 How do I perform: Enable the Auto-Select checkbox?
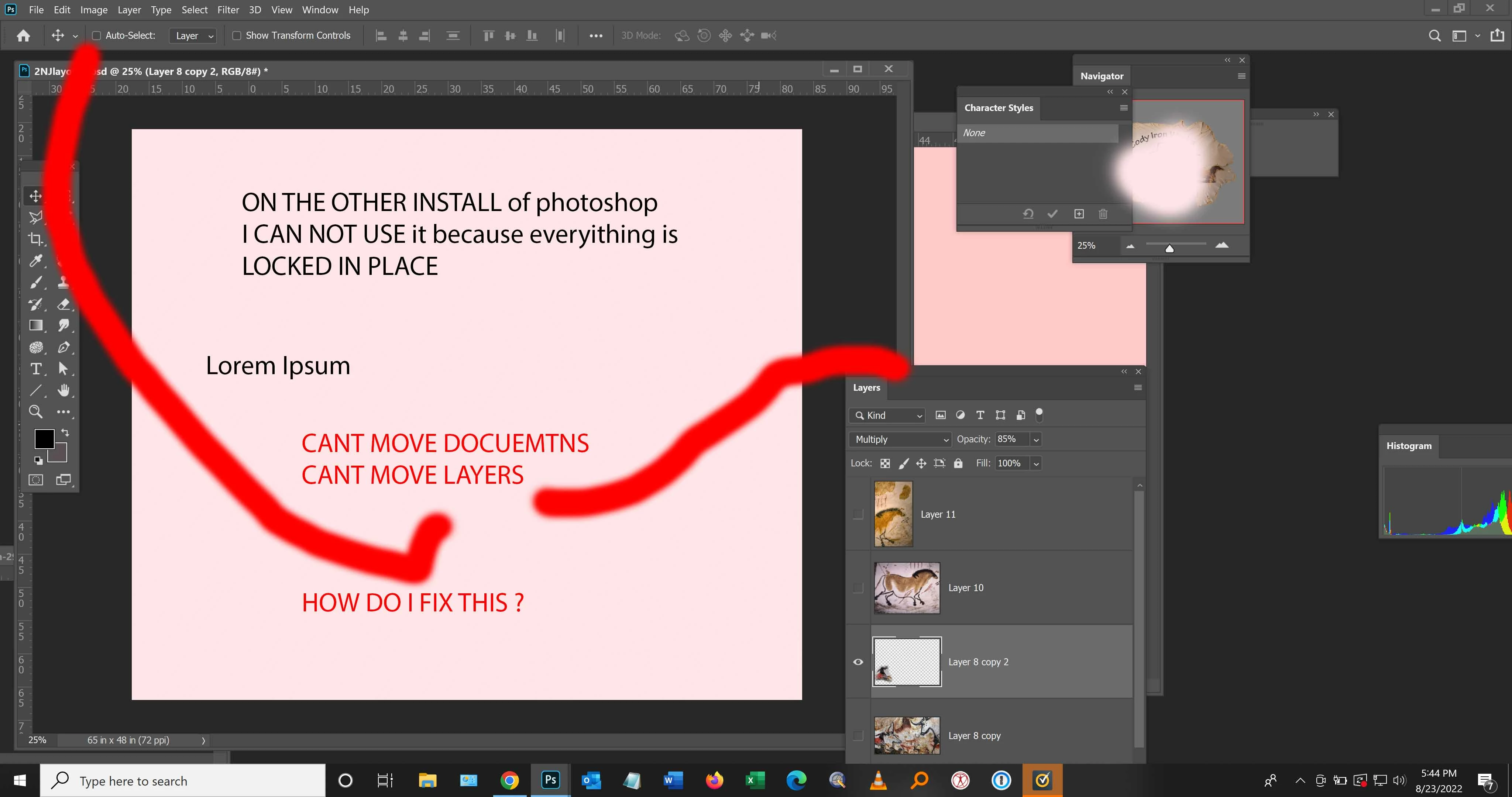97,36
